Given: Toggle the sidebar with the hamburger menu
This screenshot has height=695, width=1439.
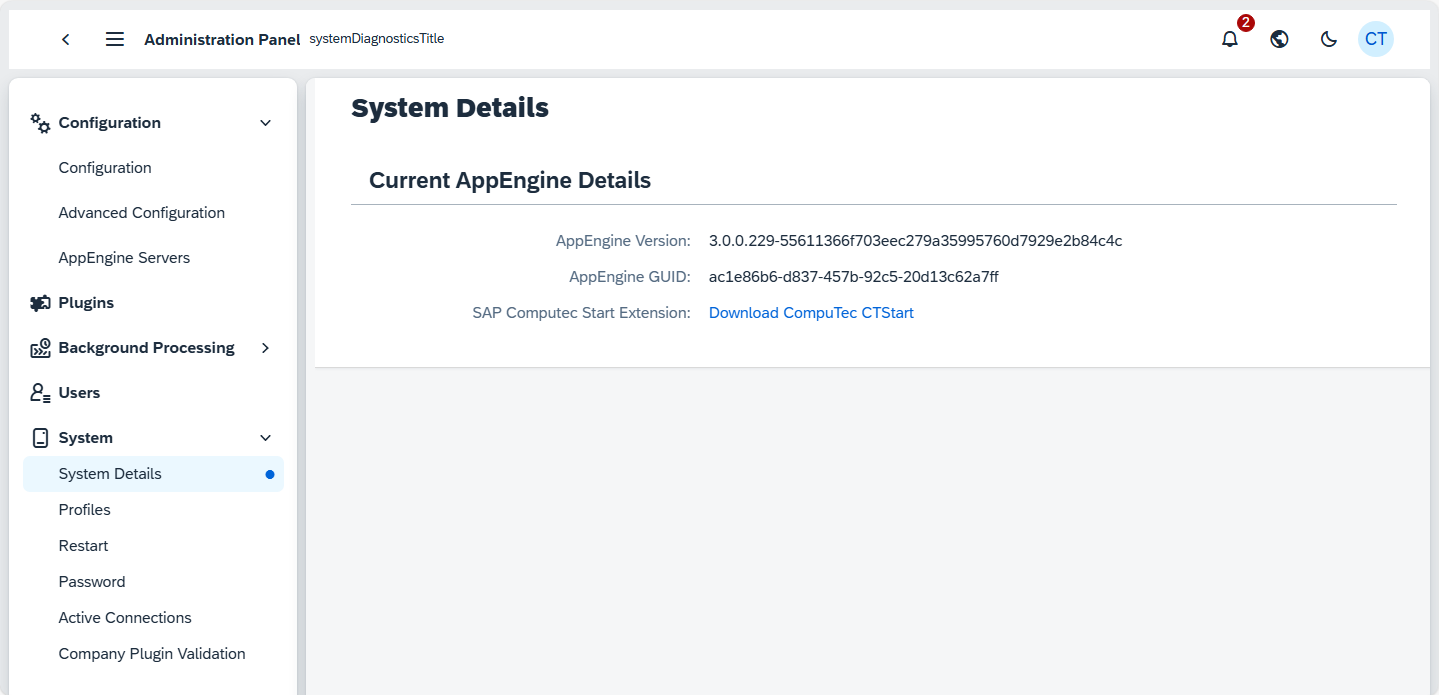Looking at the screenshot, I should tap(114, 39).
